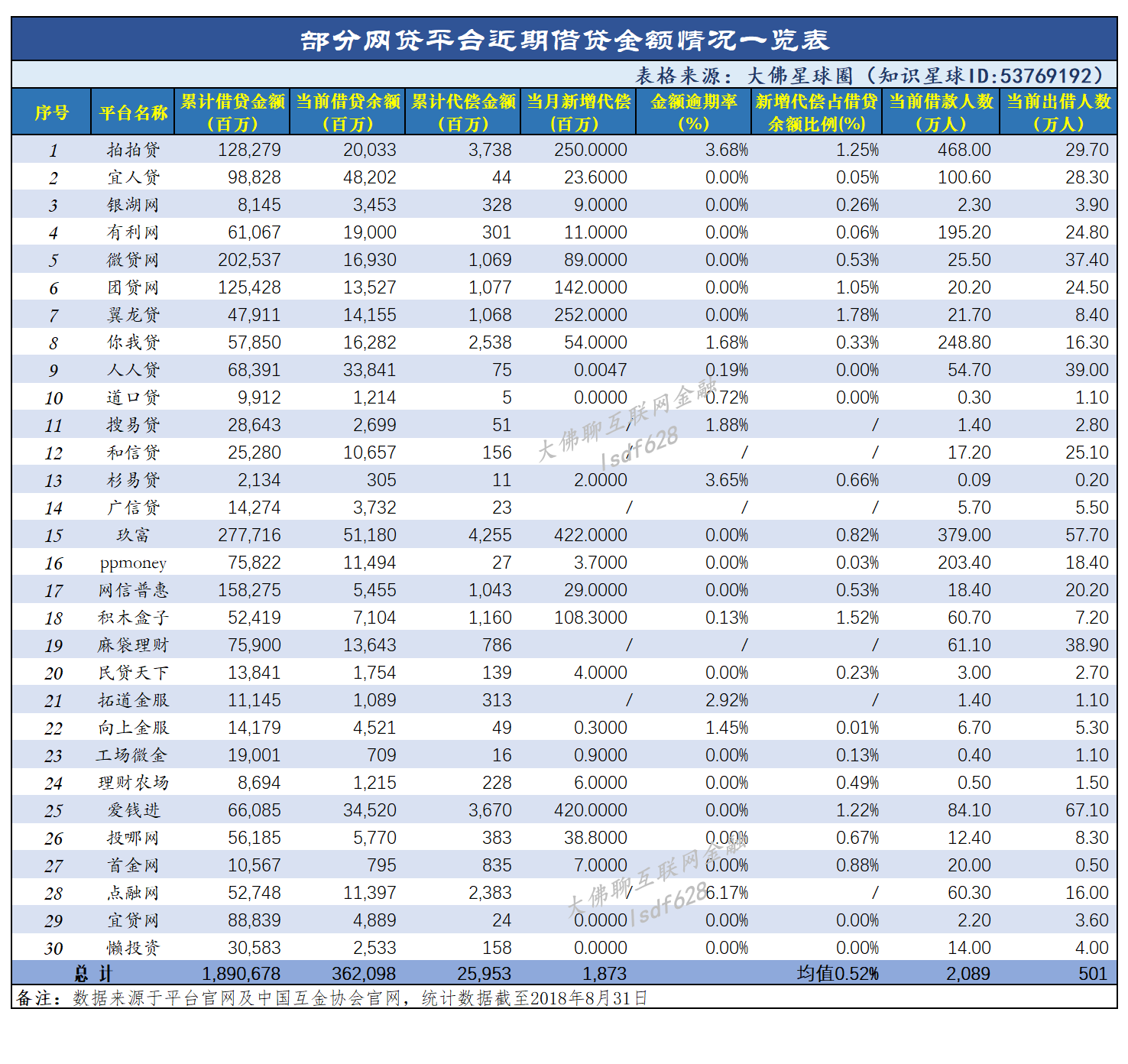Screen dimensions: 1128x1064
Task: Click total balance 362,098
Action: [364, 974]
